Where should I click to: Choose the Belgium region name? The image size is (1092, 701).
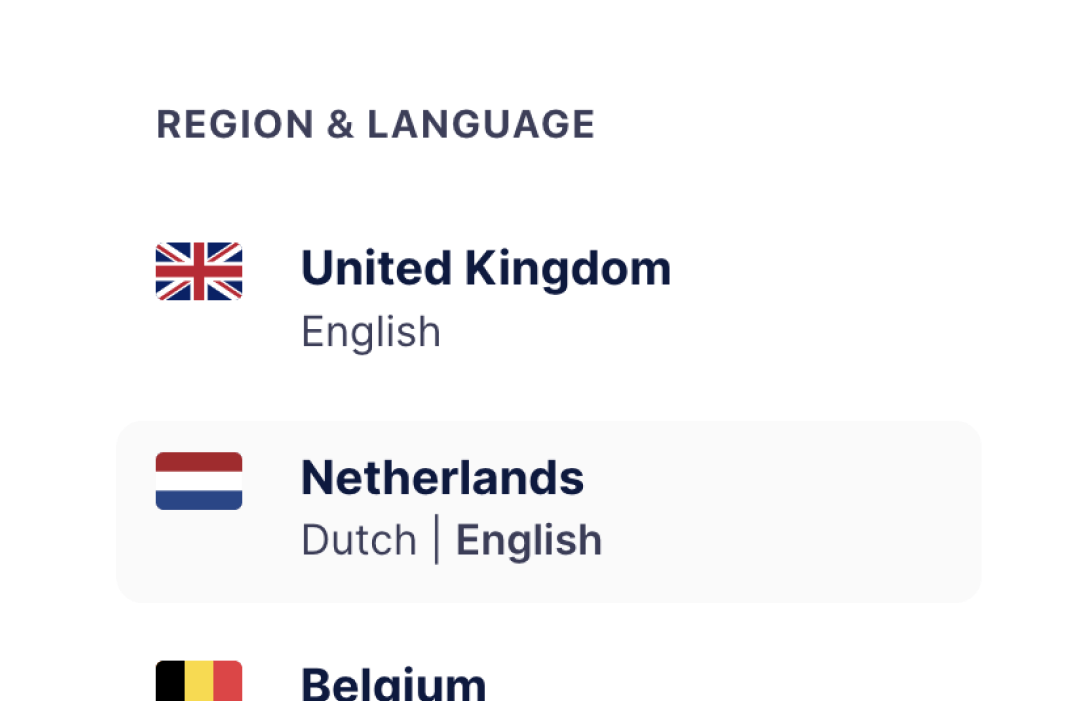click(x=393, y=685)
